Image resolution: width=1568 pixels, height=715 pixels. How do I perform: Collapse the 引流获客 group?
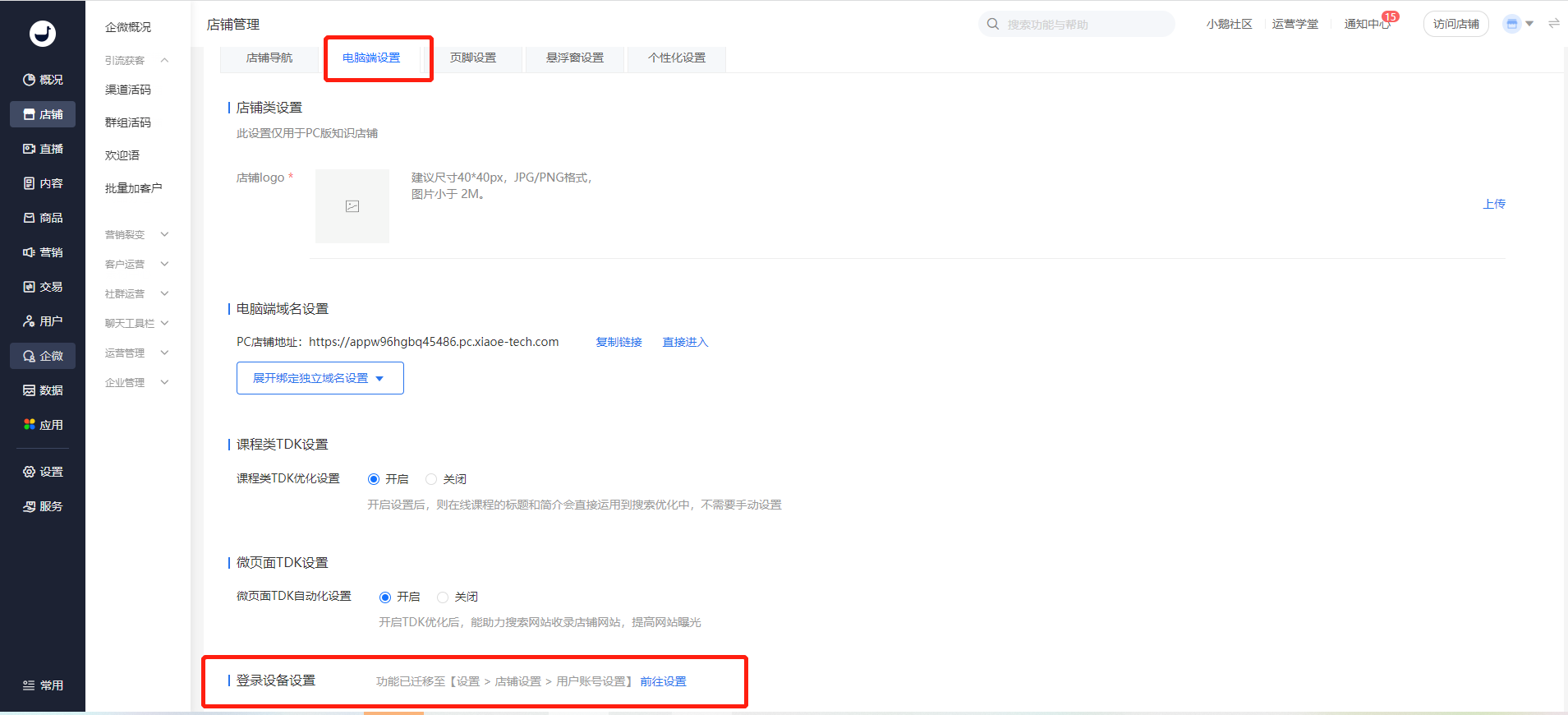pos(136,60)
